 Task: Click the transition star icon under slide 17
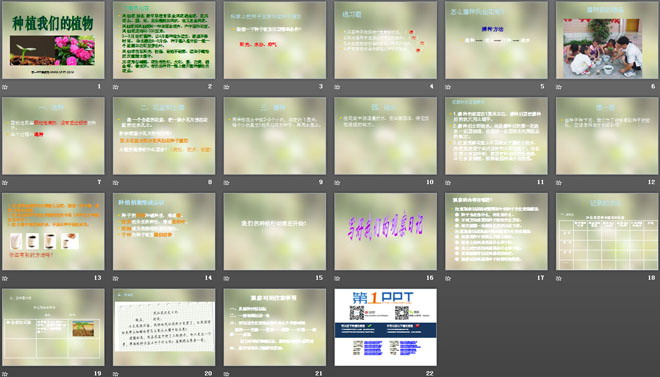point(448,278)
